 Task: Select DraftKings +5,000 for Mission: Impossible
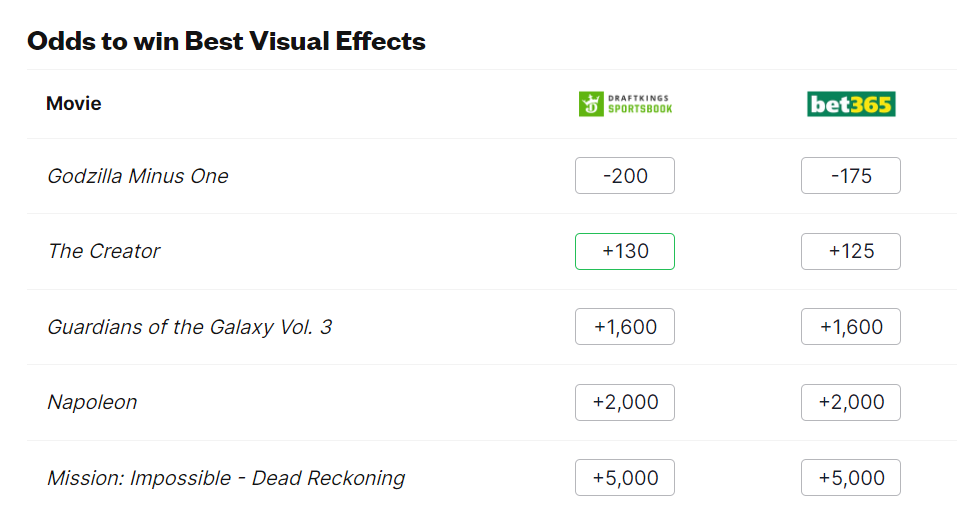[625, 478]
